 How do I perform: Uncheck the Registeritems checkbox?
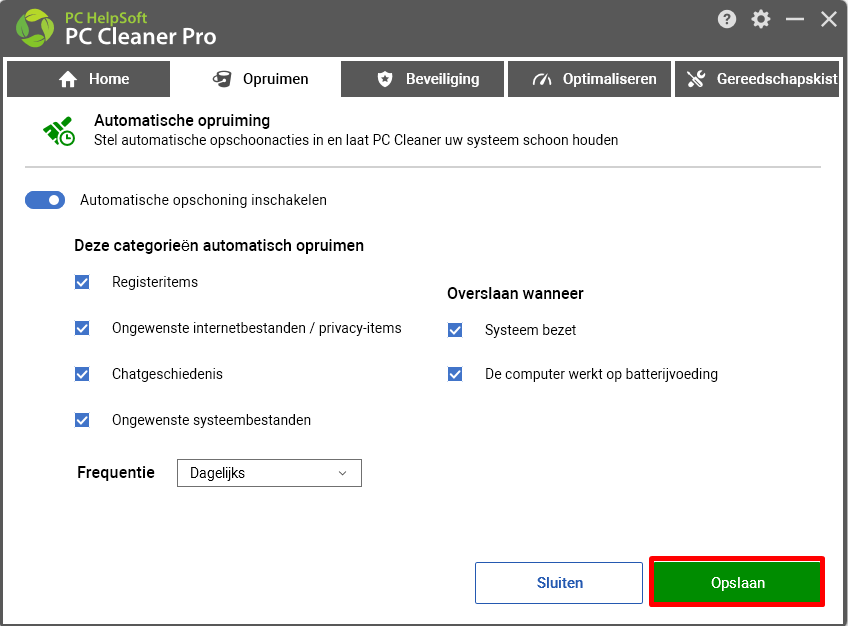click(82, 282)
